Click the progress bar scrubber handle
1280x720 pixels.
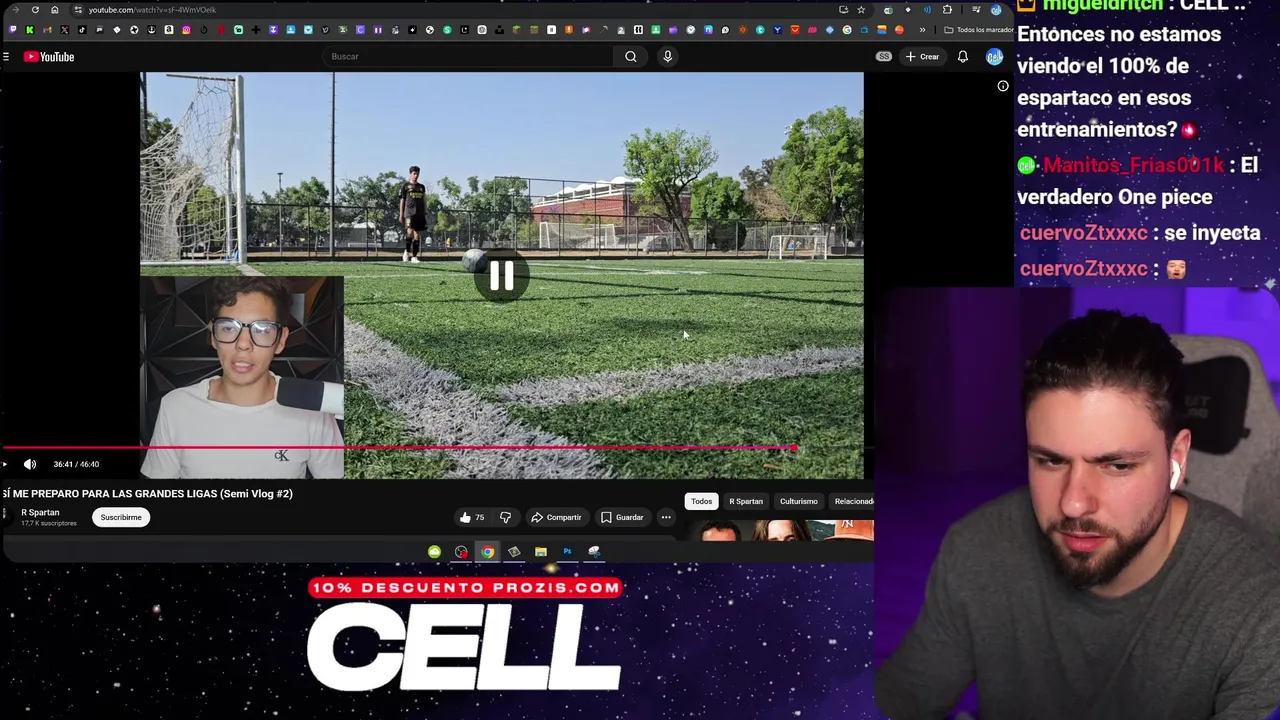point(794,448)
